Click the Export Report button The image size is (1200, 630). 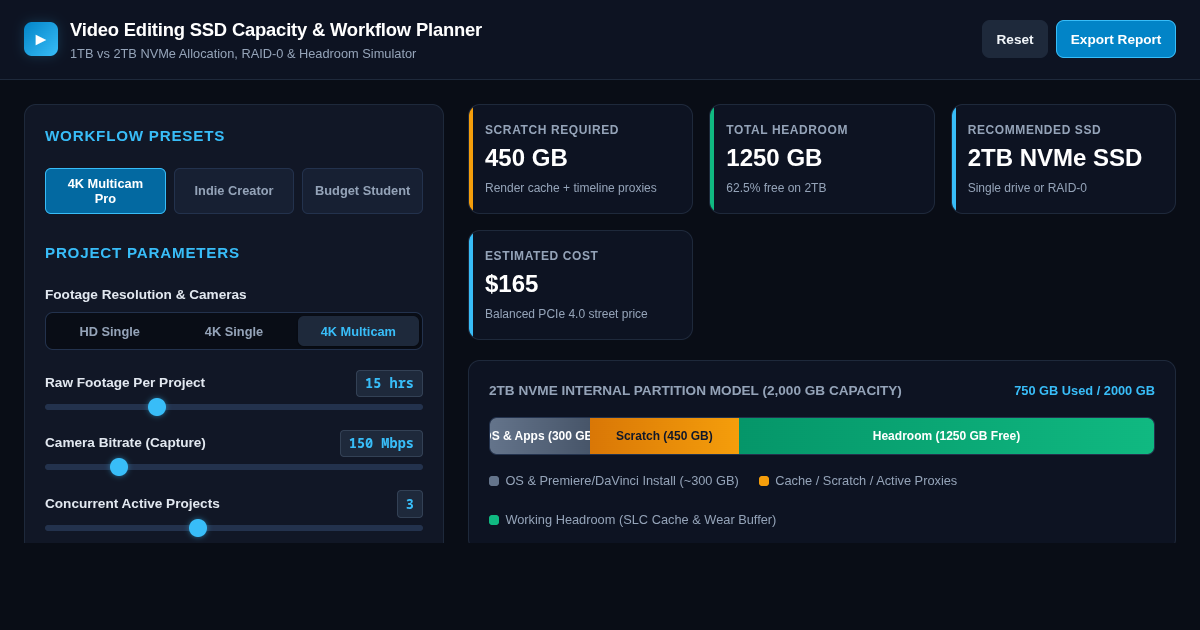tap(1116, 39)
